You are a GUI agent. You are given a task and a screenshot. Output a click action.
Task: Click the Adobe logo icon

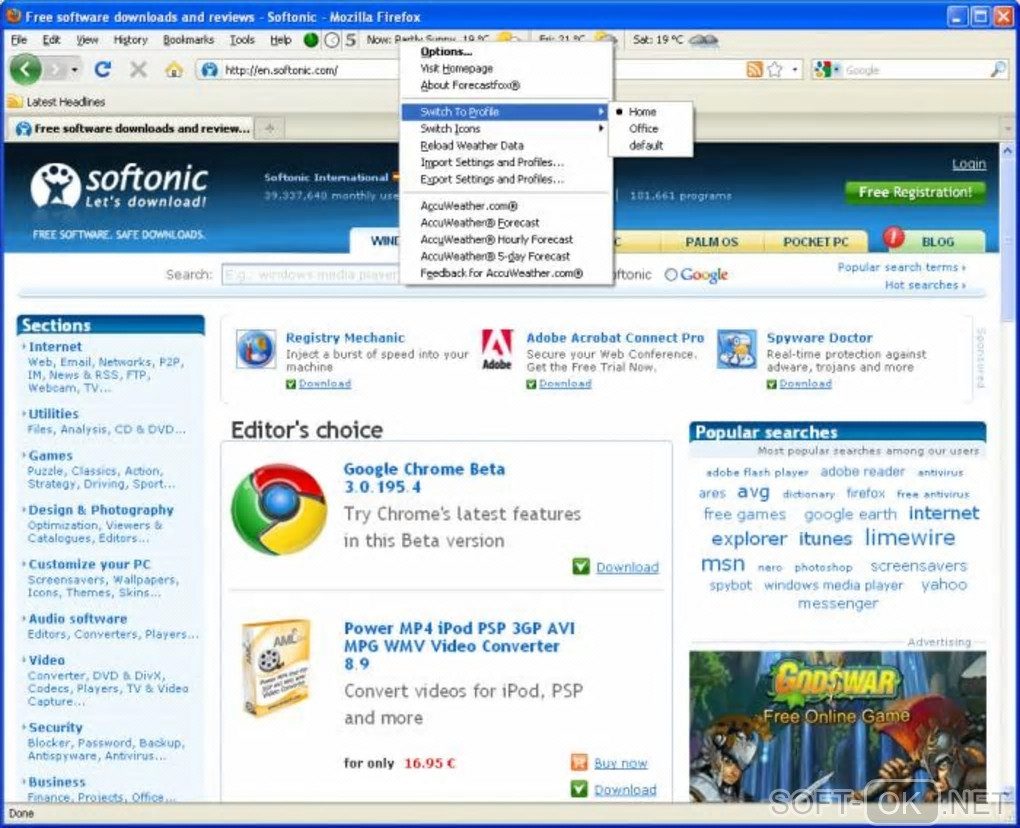[497, 349]
